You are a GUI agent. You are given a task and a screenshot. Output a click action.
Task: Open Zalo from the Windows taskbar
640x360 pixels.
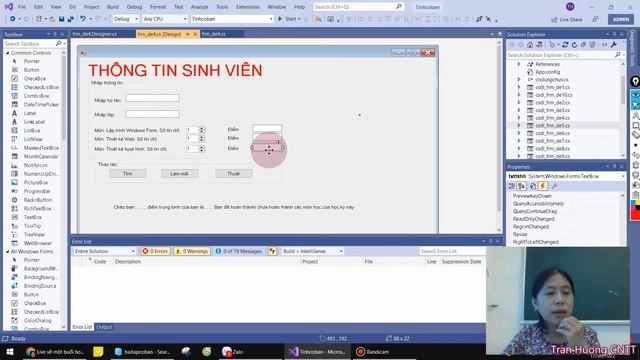click(233, 351)
